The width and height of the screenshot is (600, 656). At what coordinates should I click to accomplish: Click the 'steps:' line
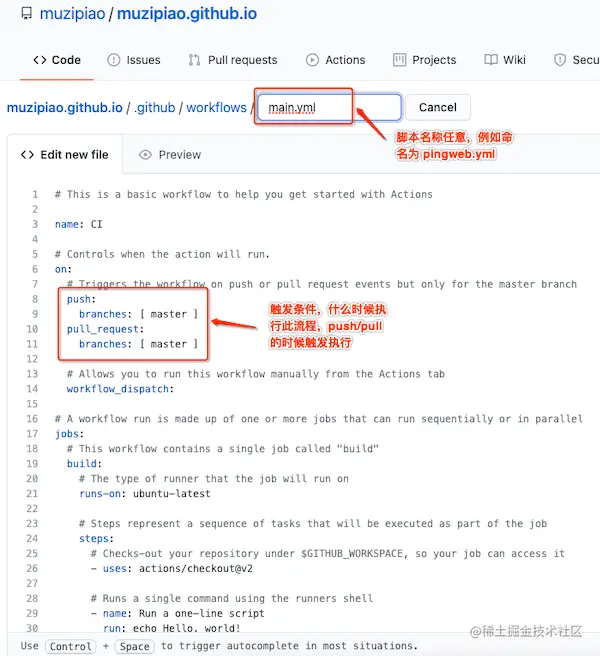(x=97, y=538)
